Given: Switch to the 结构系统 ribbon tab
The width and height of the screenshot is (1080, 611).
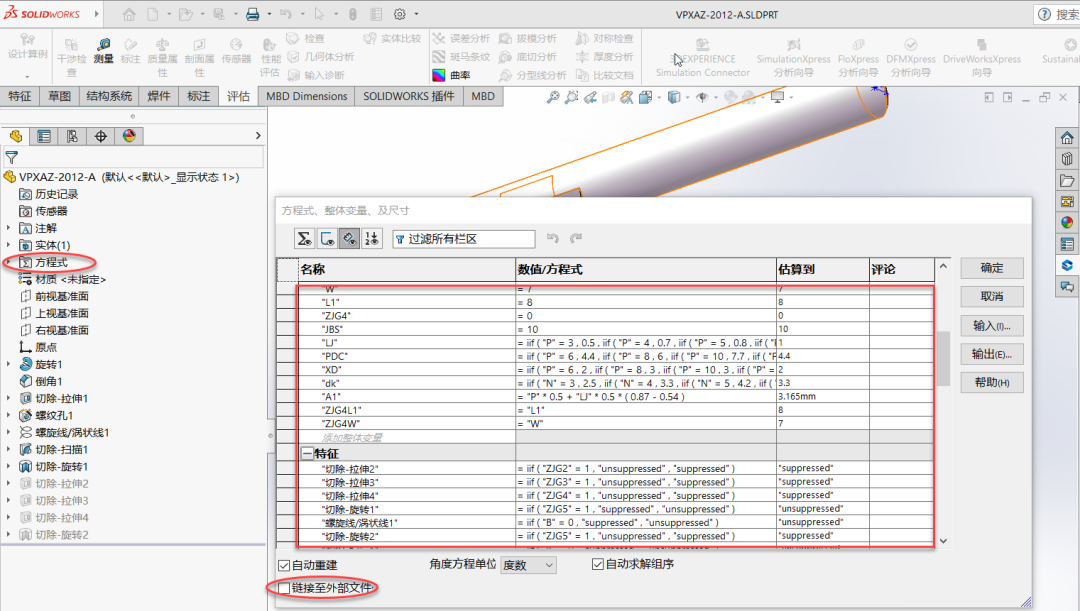Looking at the screenshot, I should (x=109, y=96).
